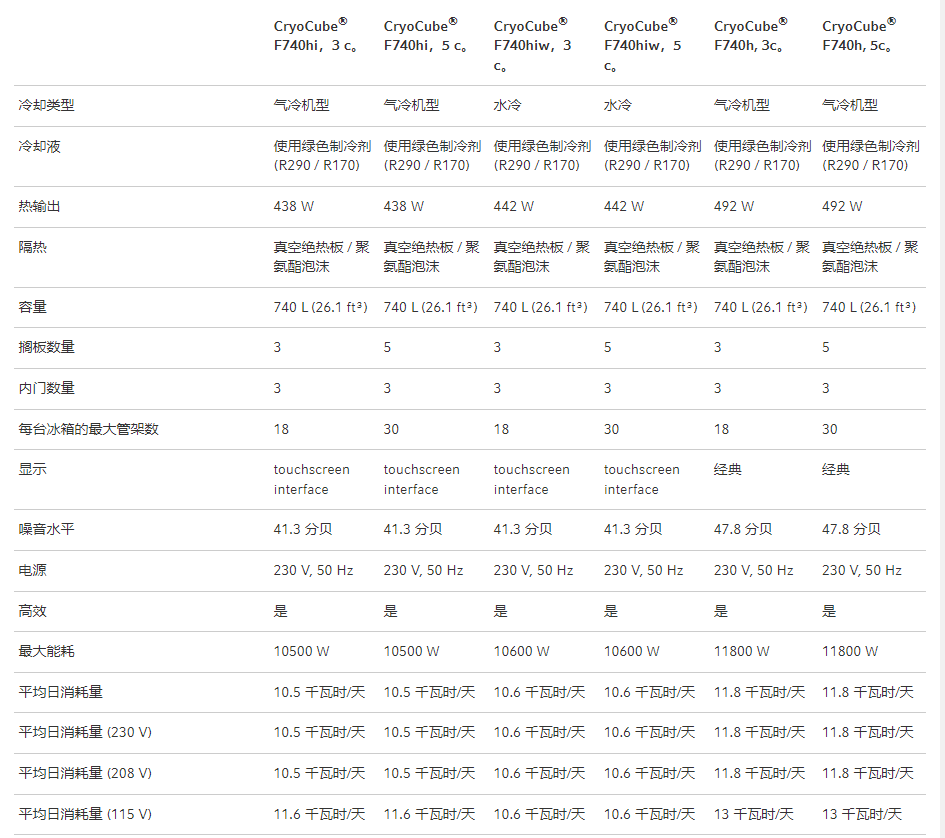Click the first 492 W heat output value
This screenshot has width=945, height=838.
733,206
